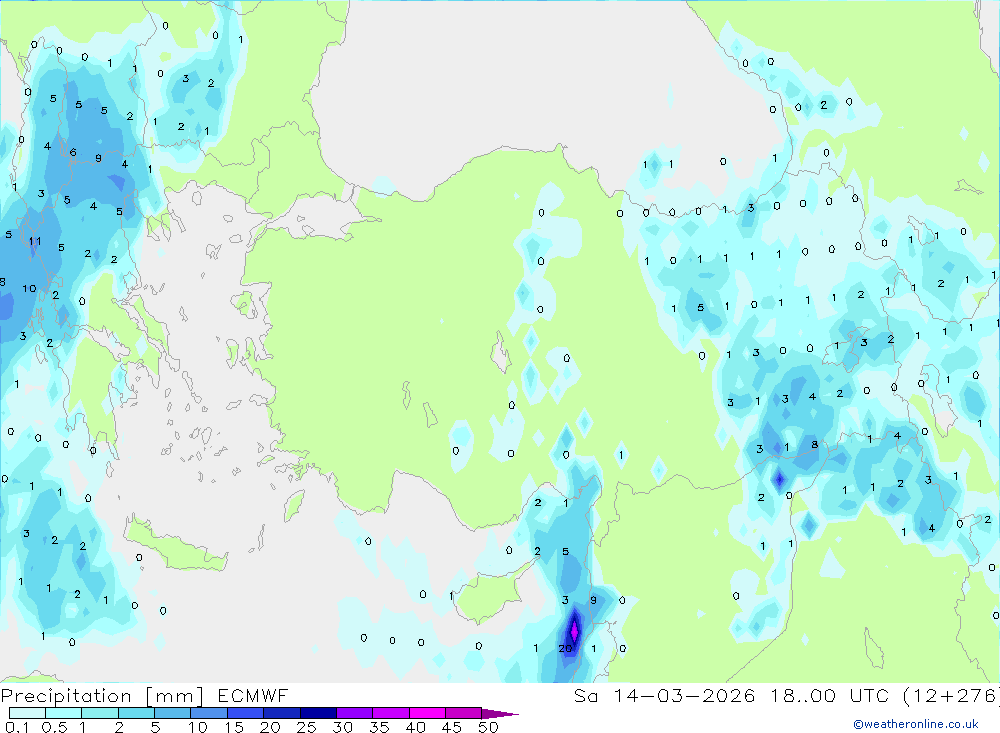Click the '0.1' legend value label
1000x733 pixels.
[17, 727]
